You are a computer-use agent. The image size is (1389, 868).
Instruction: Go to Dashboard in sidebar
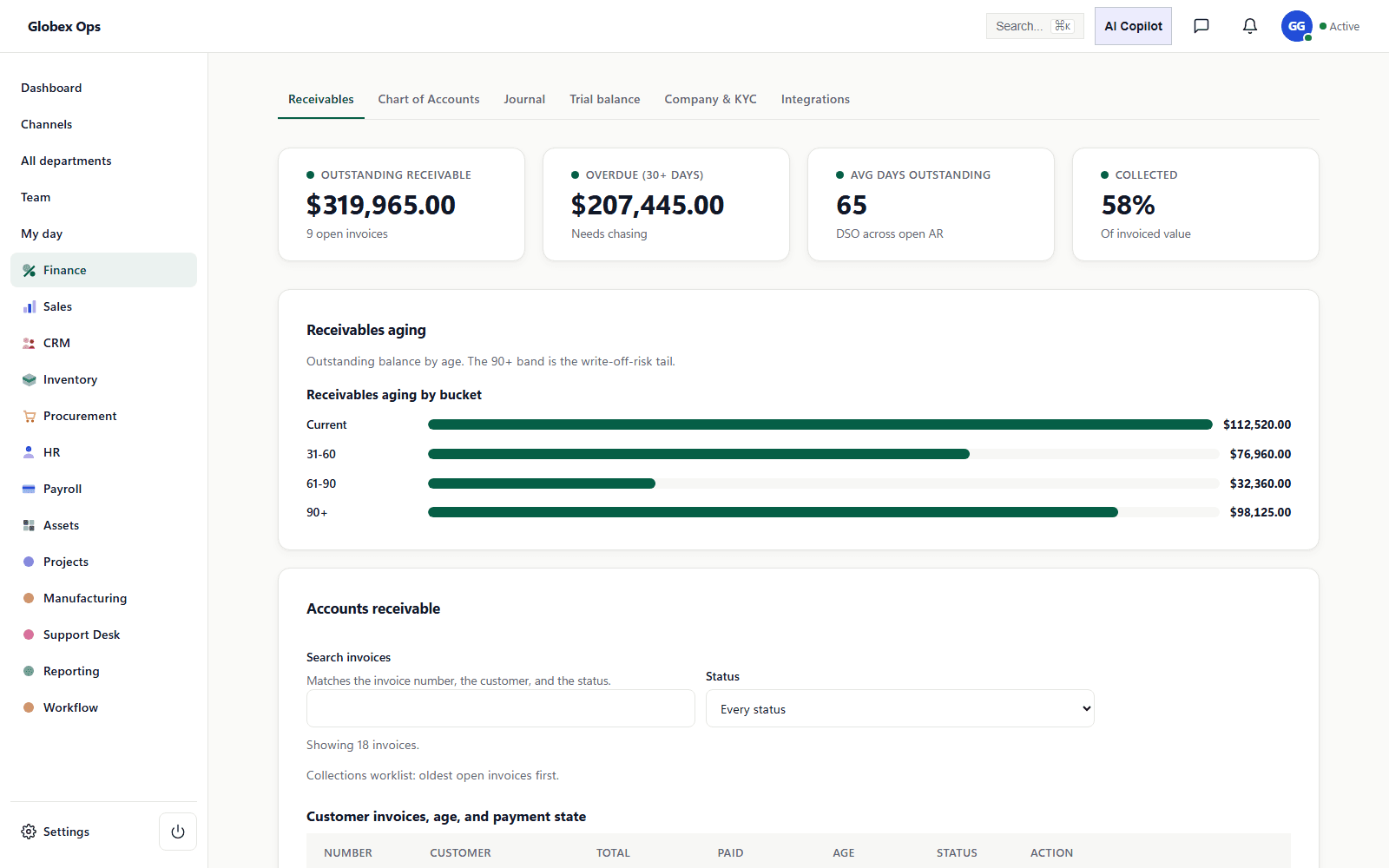point(103,88)
